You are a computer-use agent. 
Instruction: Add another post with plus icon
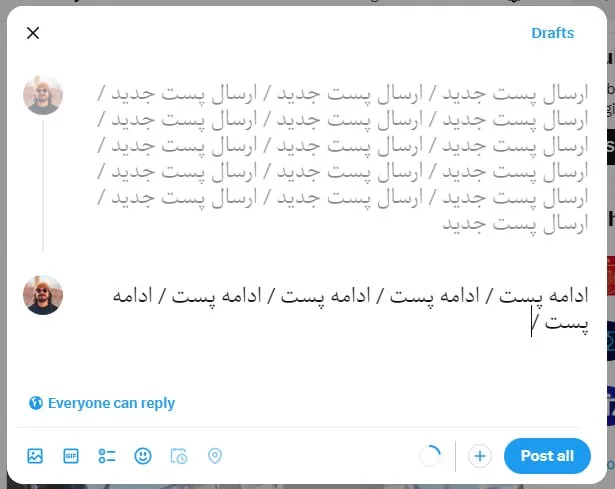[480, 456]
